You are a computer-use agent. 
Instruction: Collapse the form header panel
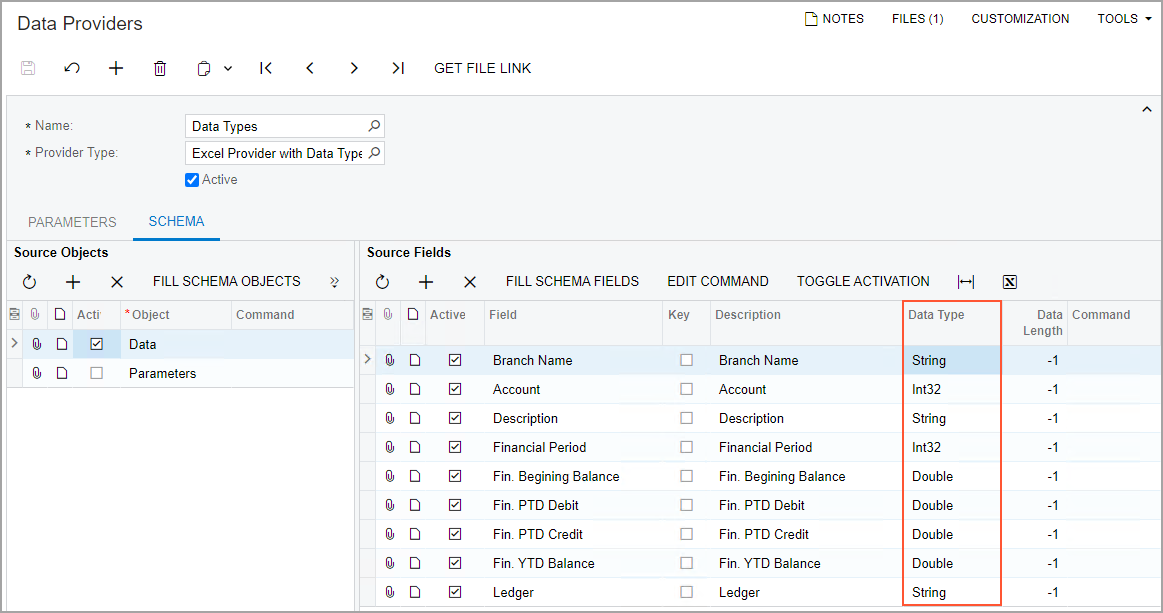click(x=1147, y=109)
